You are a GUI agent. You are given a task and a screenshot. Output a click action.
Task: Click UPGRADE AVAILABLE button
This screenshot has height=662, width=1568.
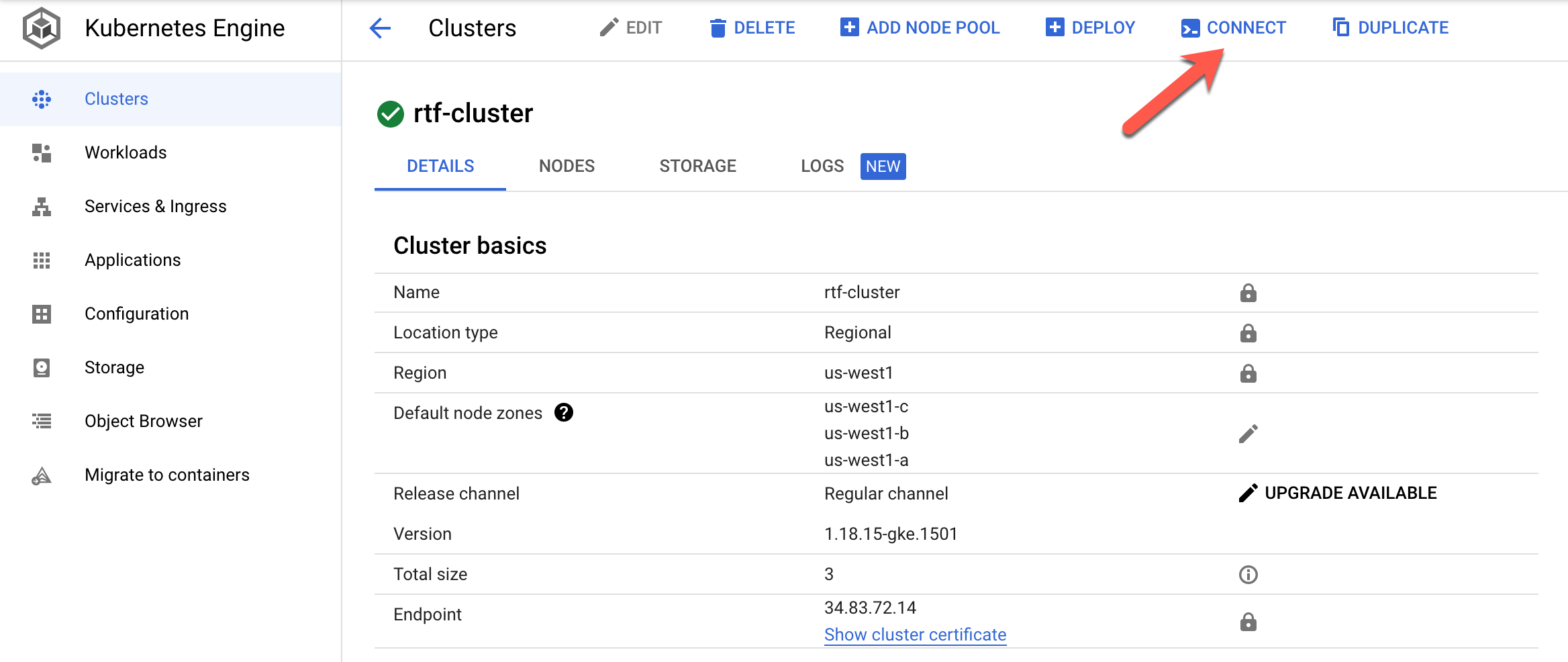[x=1338, y=493]
